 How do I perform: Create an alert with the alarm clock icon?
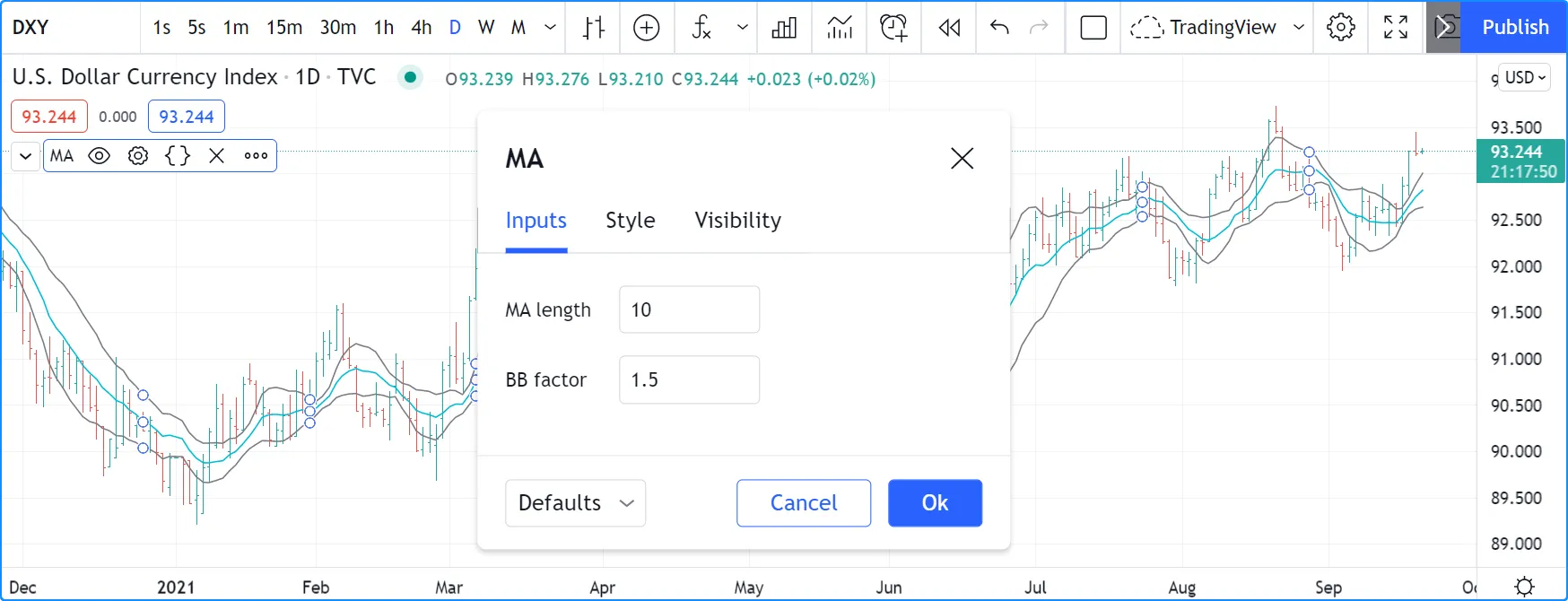893,28
